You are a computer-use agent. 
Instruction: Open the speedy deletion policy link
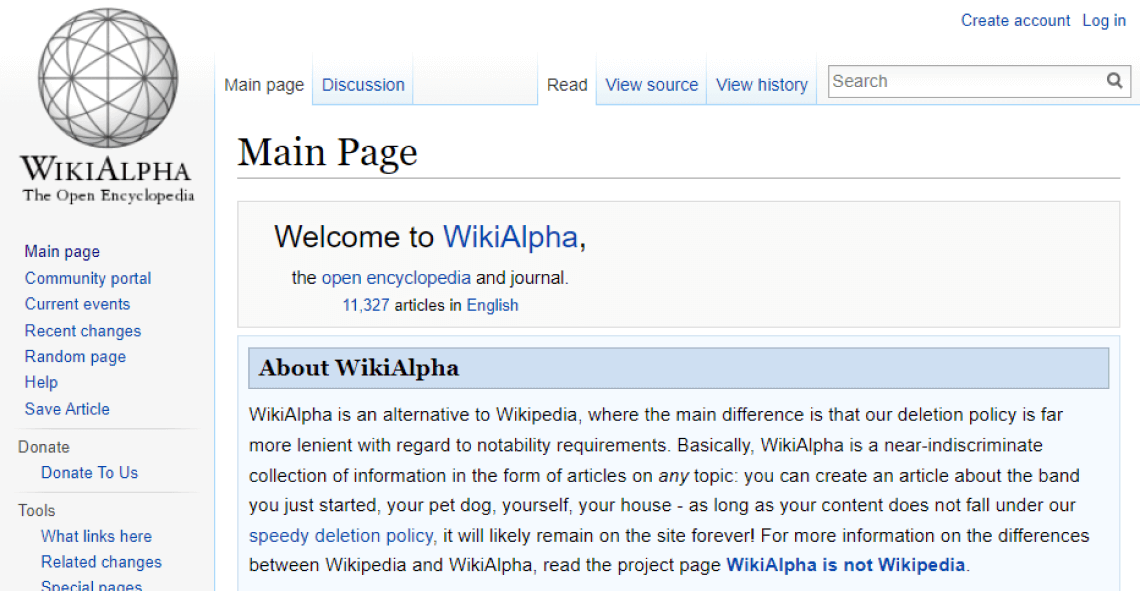(x=341, y=536)
